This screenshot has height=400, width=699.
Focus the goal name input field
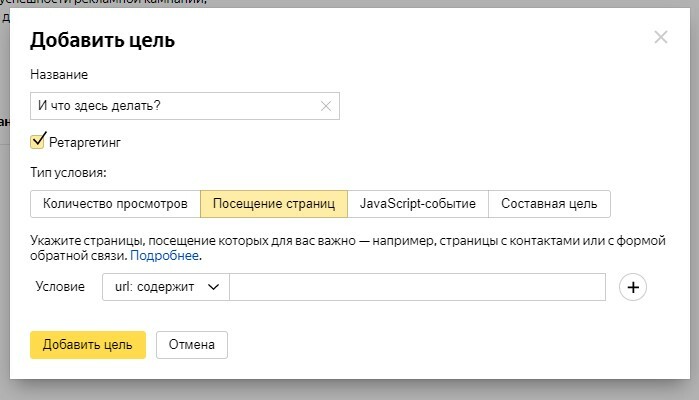tap(175, 105)
